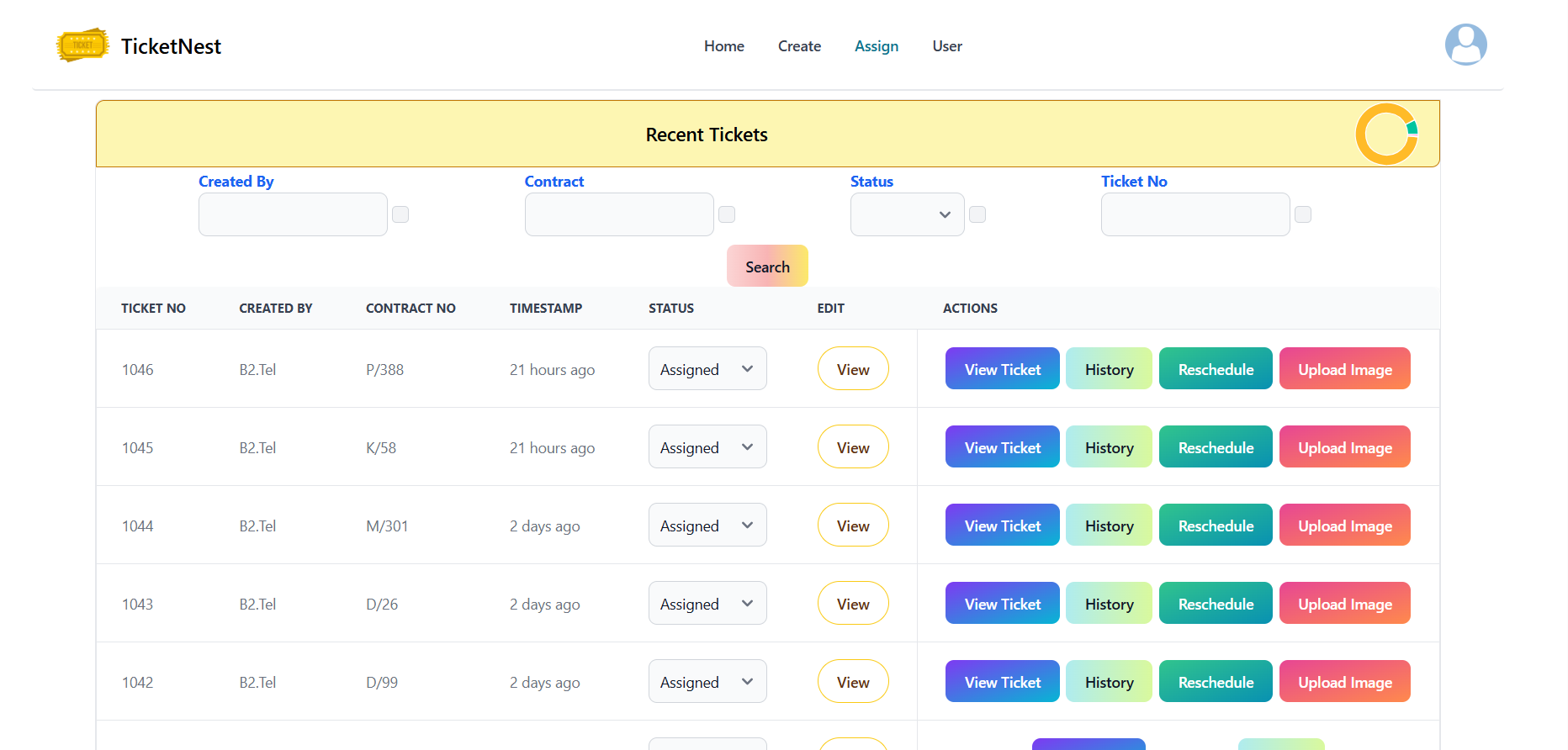The height and width of the screenshot is (750, 1568).
Task: Click the yellow View edit button for ticket 1043
Action: (x=853, y=604)
